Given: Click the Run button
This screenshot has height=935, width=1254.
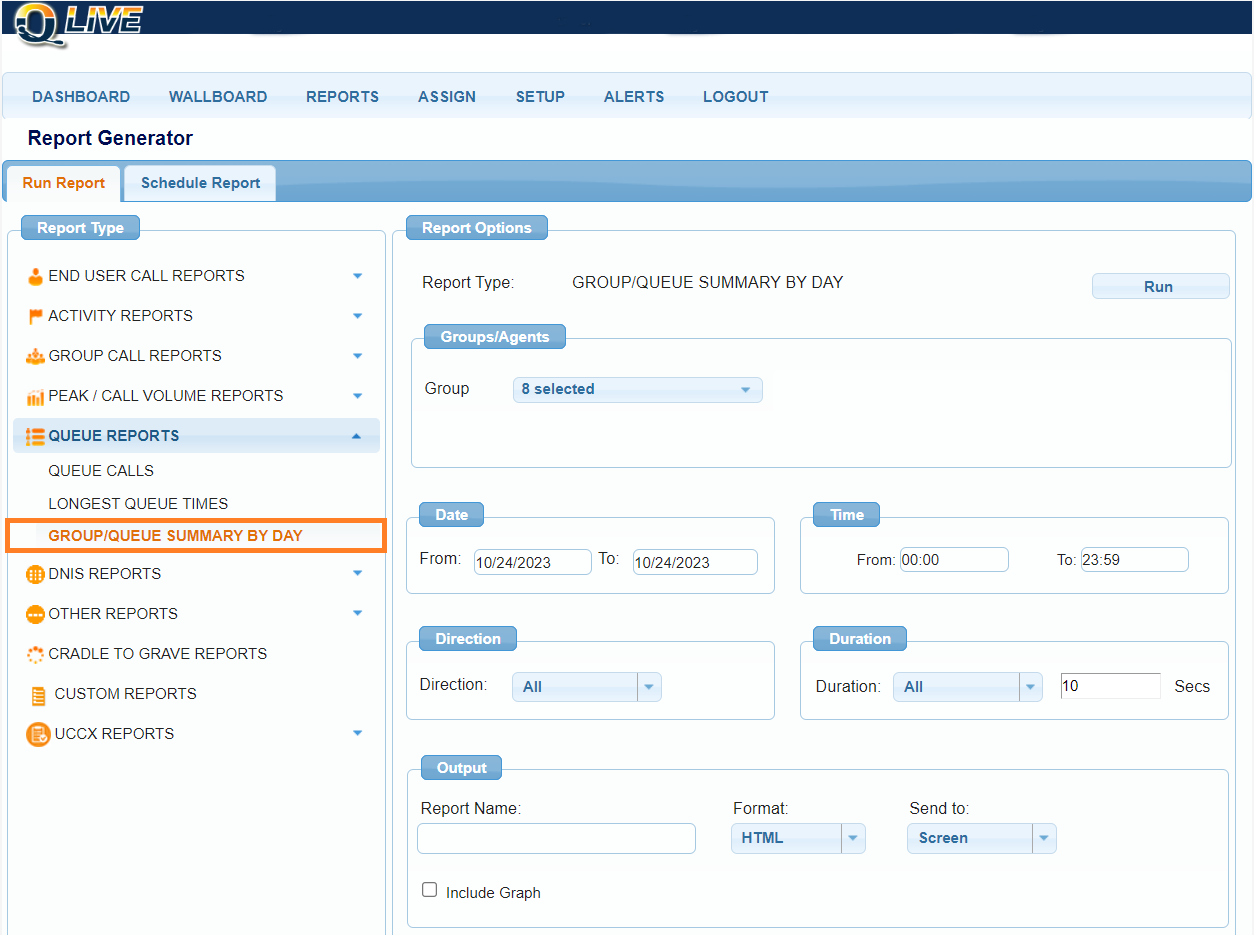Looking at the screenshot, I should 1160,286.
